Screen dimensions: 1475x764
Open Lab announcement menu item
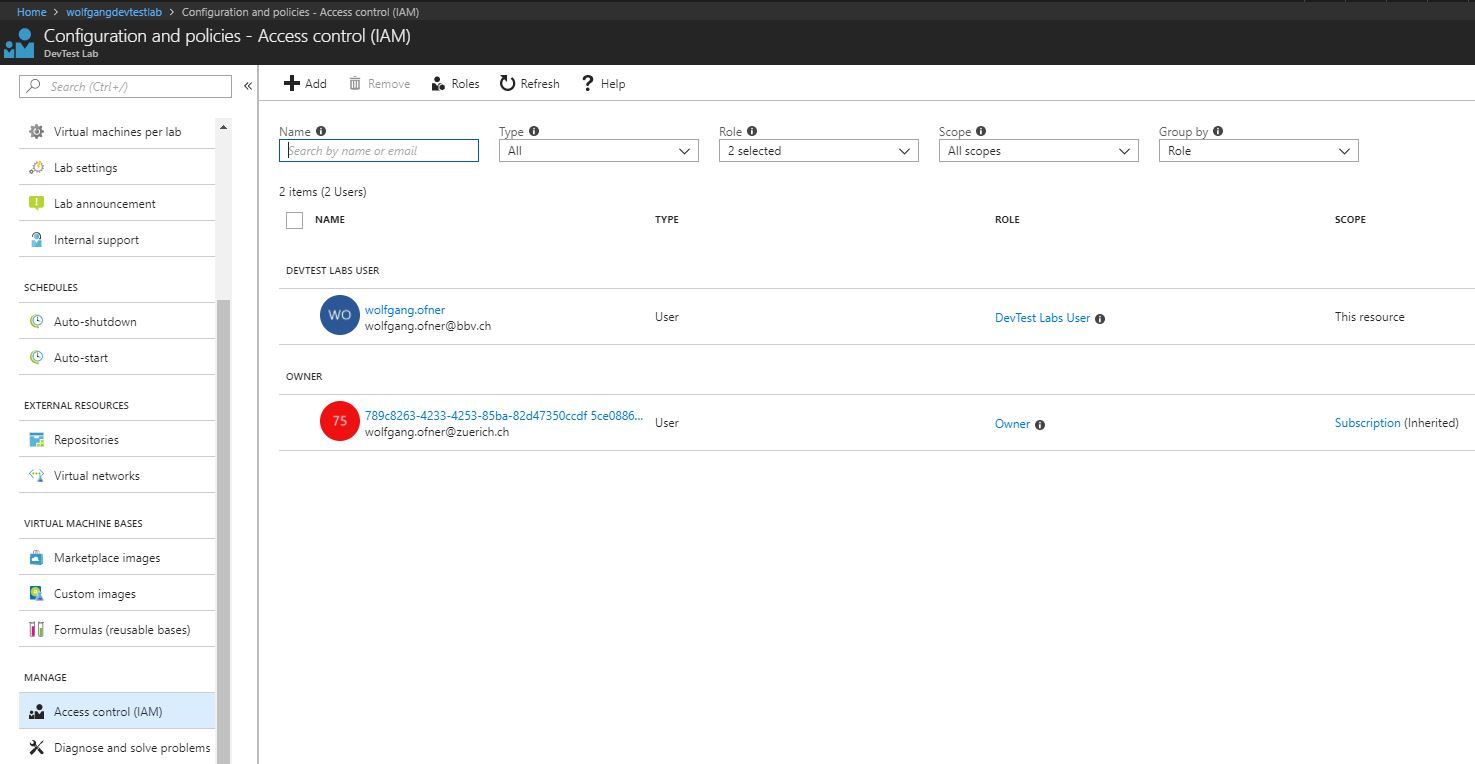(x=117, y=204)
